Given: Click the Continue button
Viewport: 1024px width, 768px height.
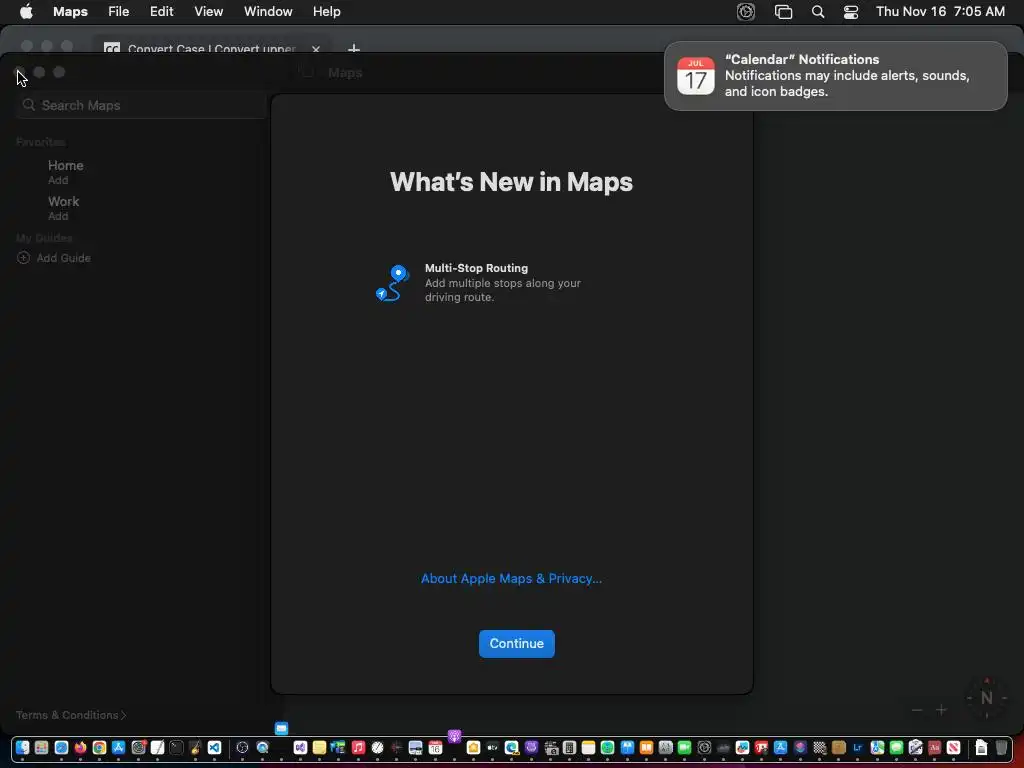Looking at the screenshot, I should (x=516, y=643).
